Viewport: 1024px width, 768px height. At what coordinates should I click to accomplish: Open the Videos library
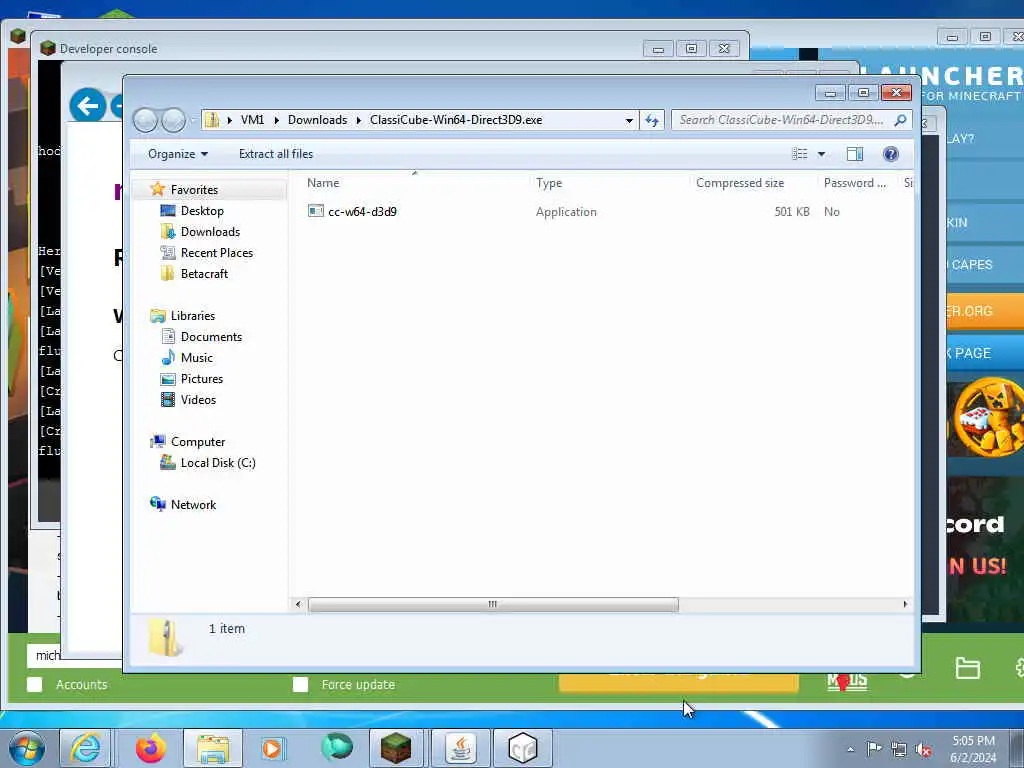198,400
